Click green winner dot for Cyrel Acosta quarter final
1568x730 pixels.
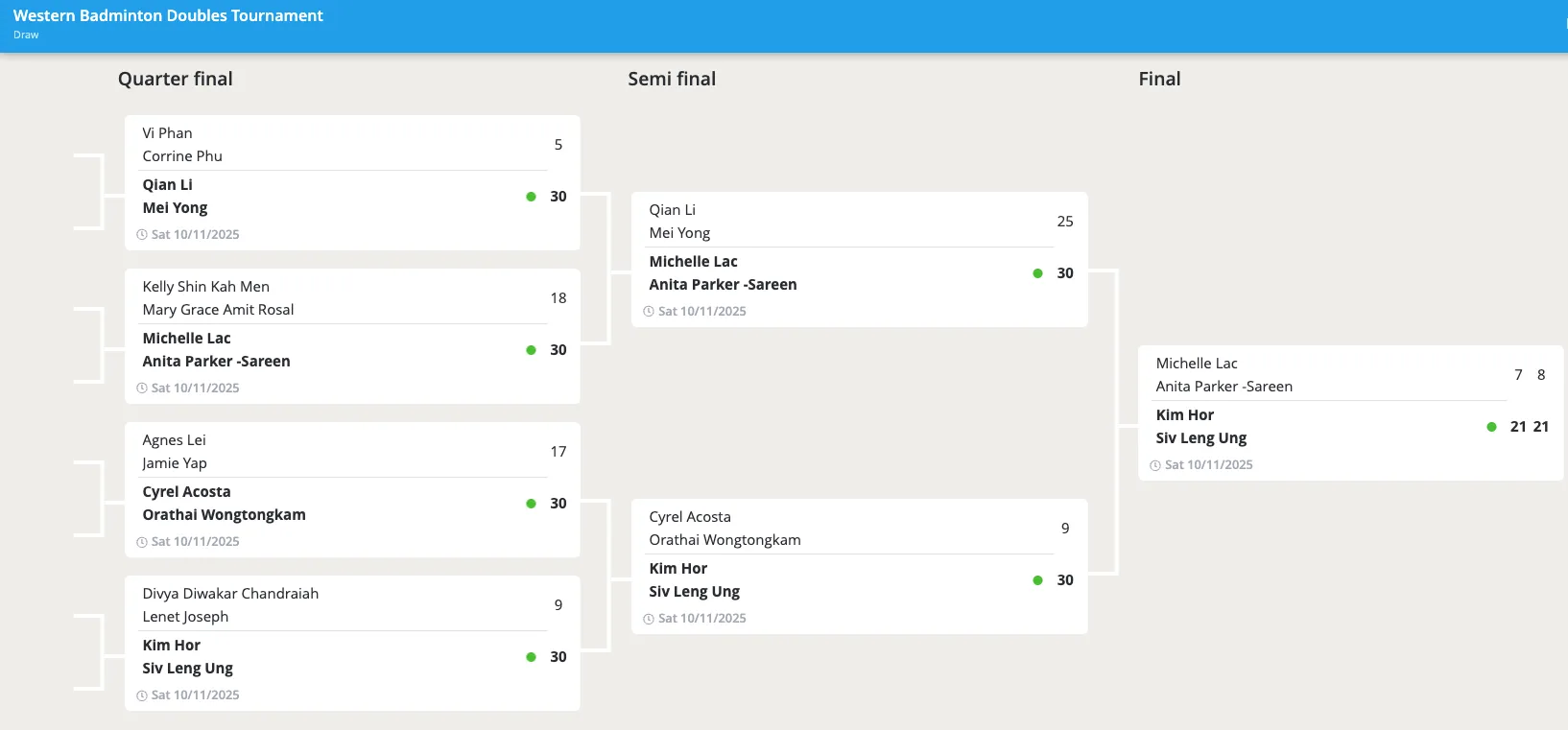pyautogui.click(x=531, y=504)
